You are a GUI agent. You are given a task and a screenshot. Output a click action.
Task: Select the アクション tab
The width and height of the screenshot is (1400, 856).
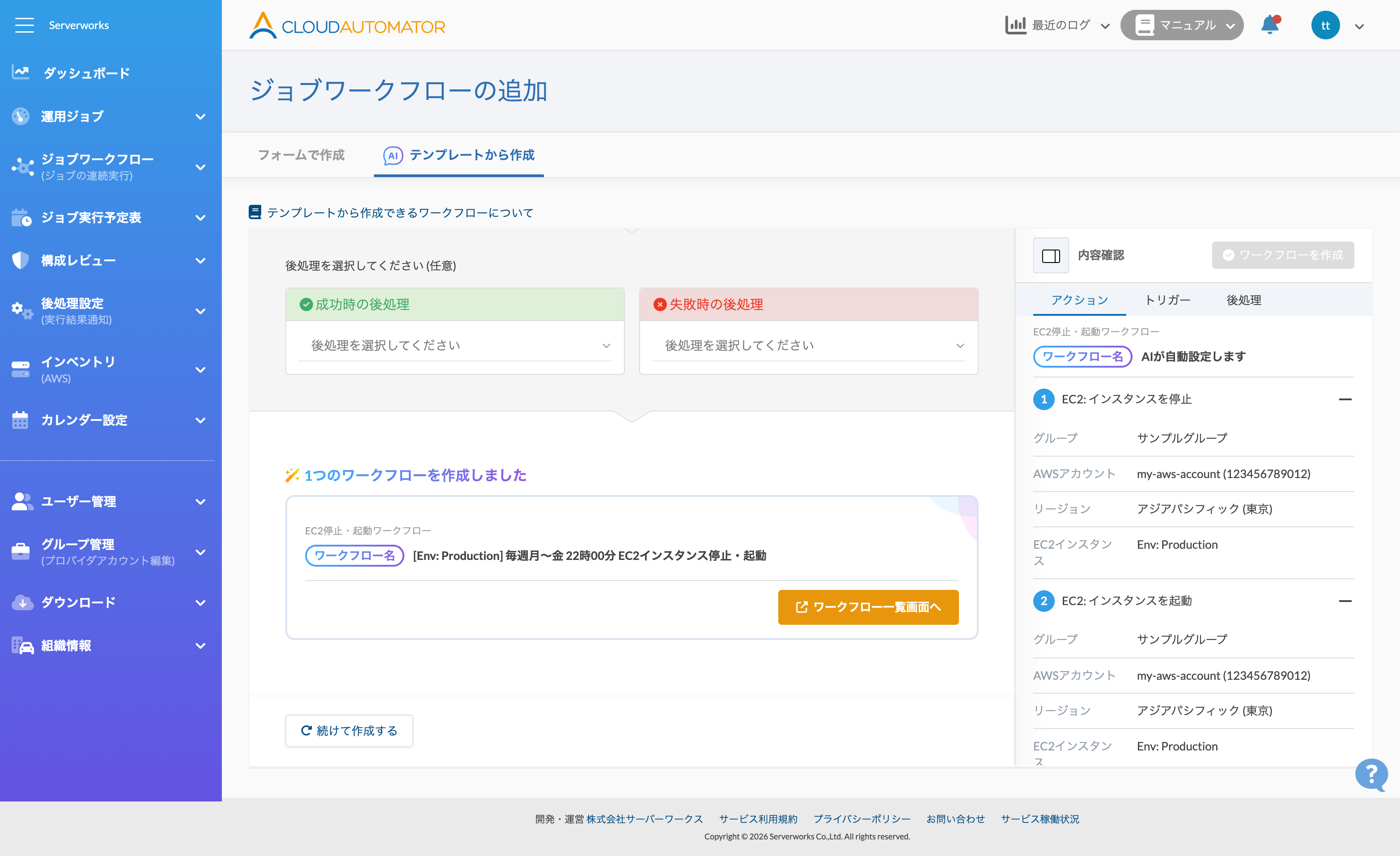pos(1079,300)
